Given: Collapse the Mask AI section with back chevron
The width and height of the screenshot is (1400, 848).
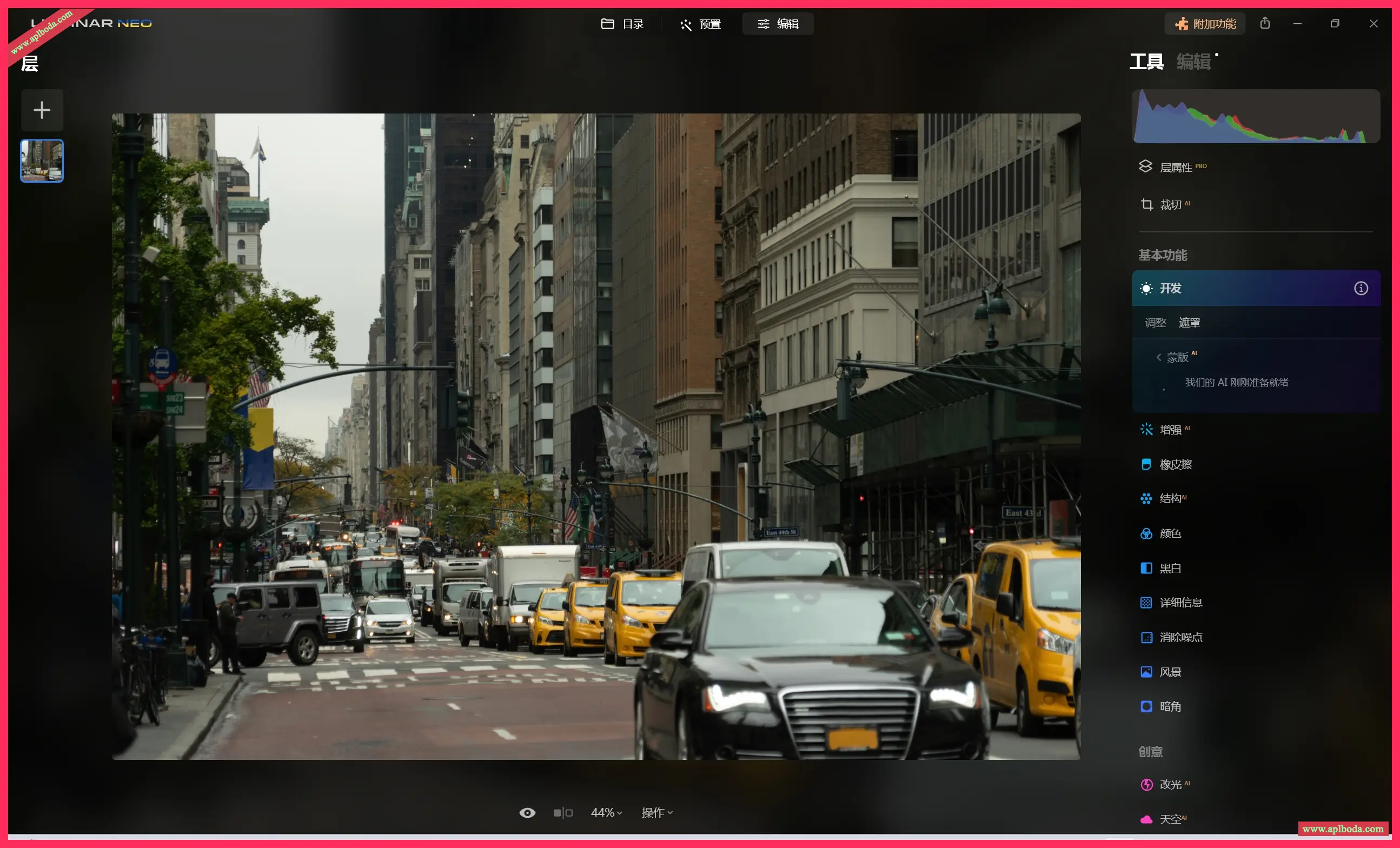Looking at the screenshot, I should [x=1158, y=357].
